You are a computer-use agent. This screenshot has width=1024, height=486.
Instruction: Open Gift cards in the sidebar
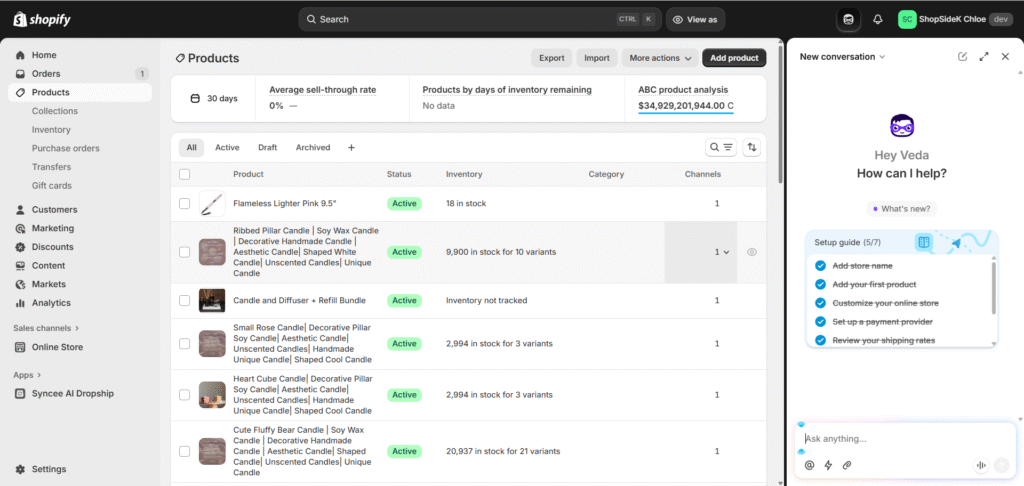[x=52, y=186]
